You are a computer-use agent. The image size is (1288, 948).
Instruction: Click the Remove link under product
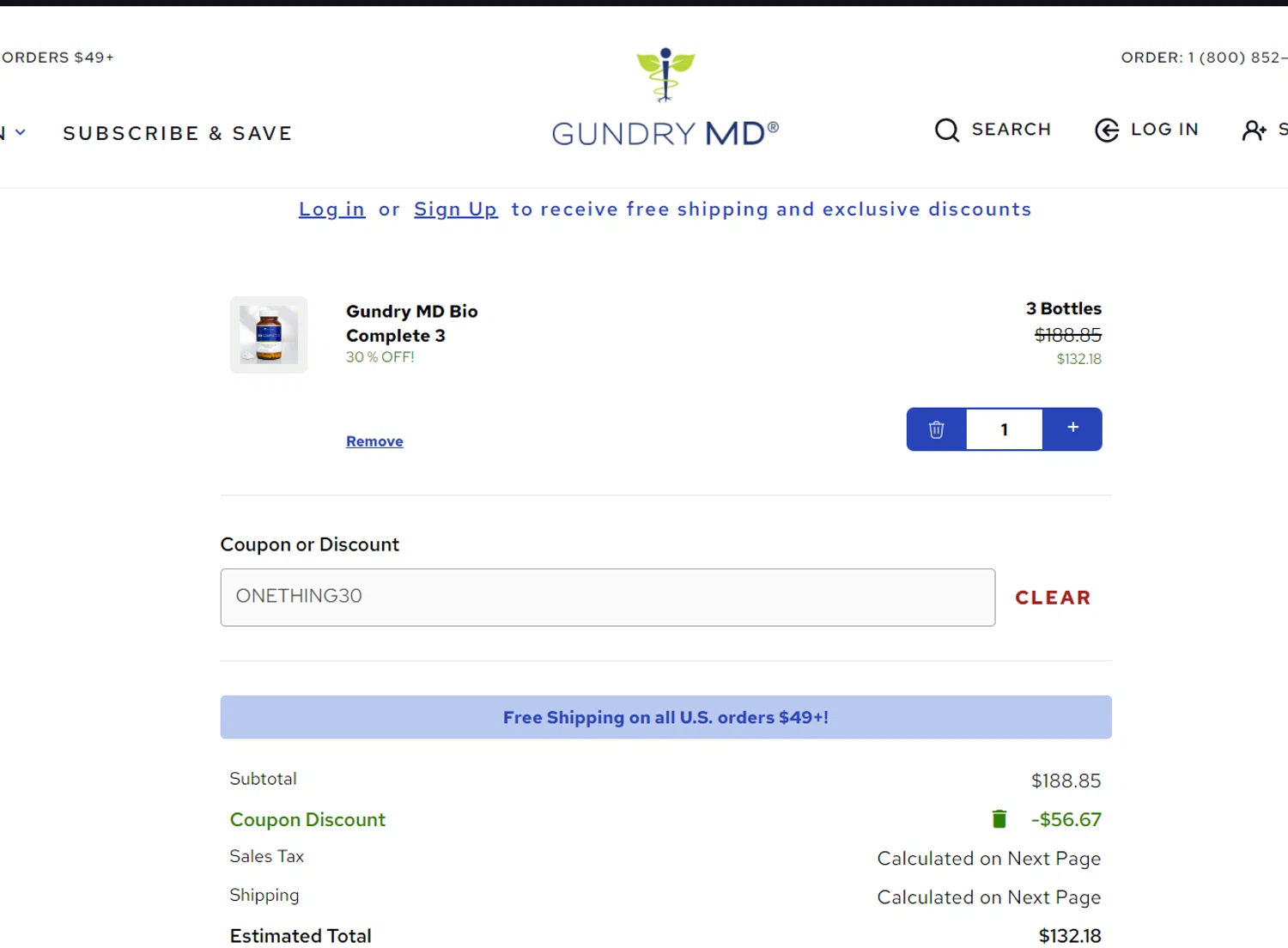tap(374, 441)
